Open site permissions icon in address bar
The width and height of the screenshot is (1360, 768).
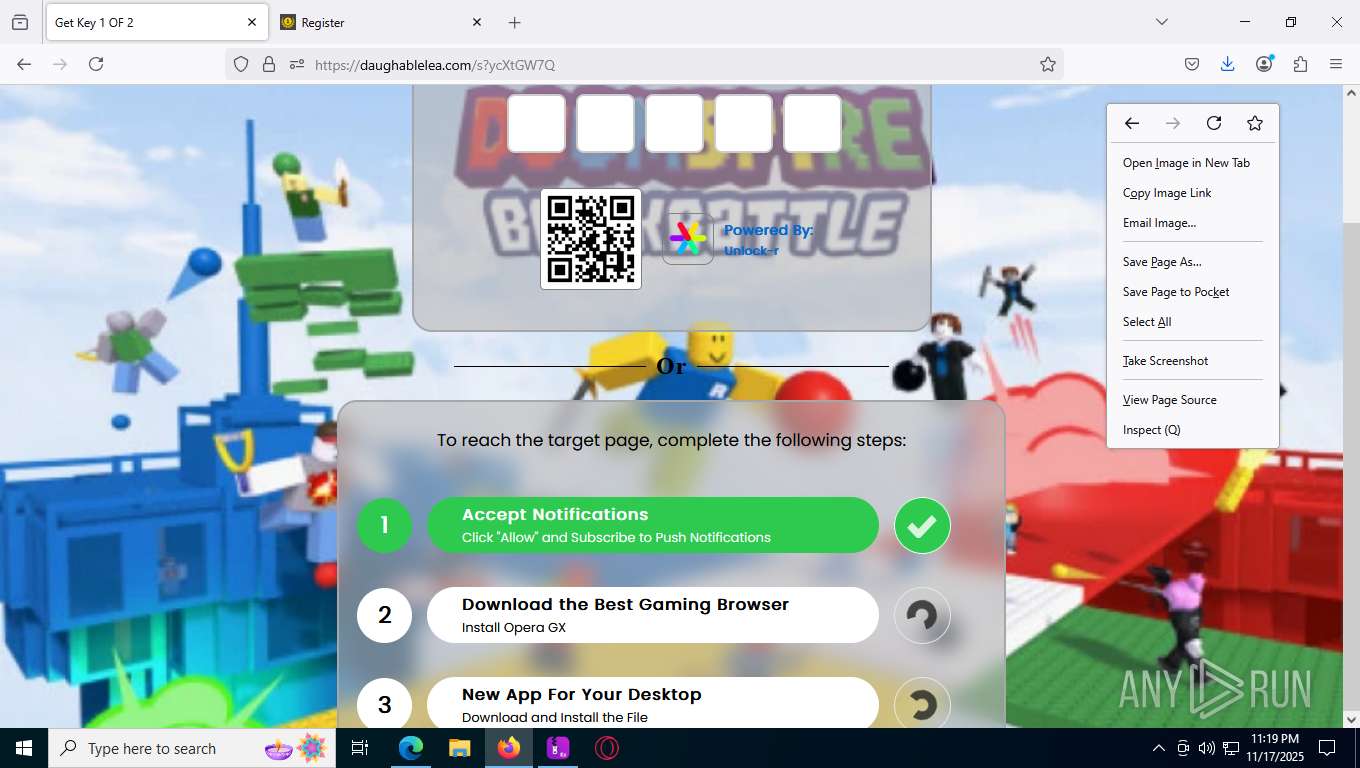296,64
